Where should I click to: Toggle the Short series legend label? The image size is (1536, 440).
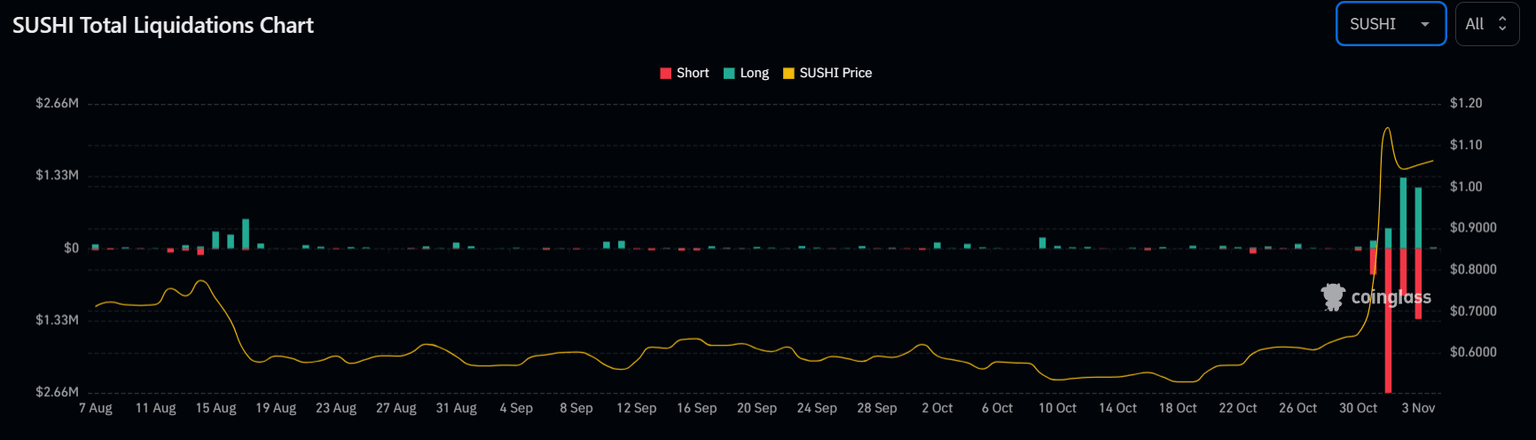[692, 73]
